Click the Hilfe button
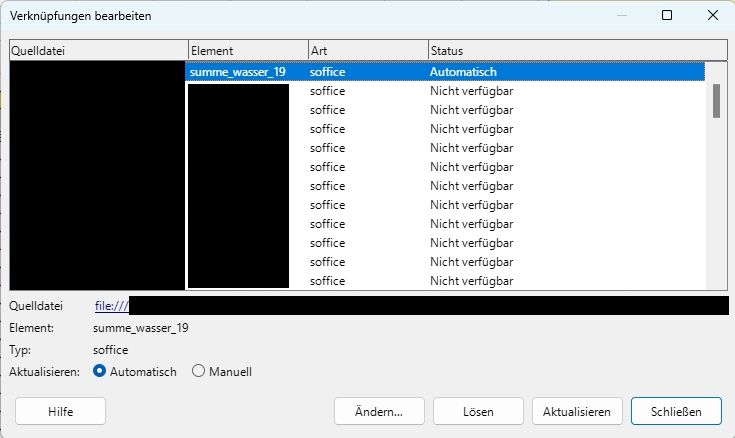 [x=60, y=411]
